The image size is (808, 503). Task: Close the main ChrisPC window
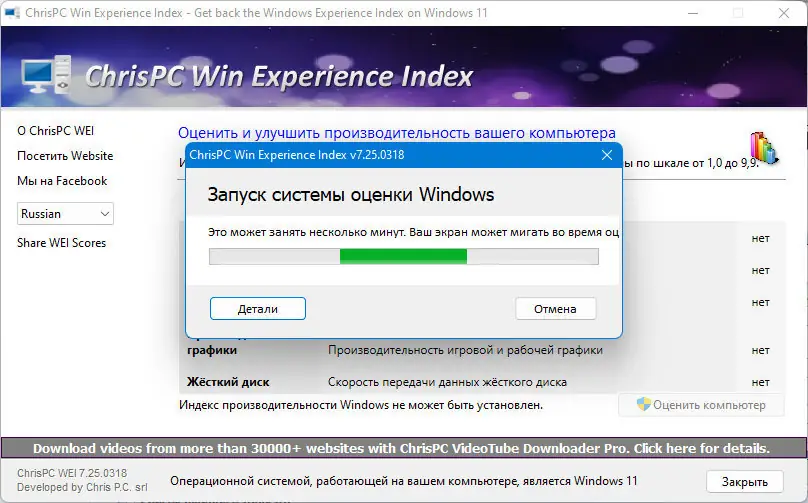click(784, 13)
